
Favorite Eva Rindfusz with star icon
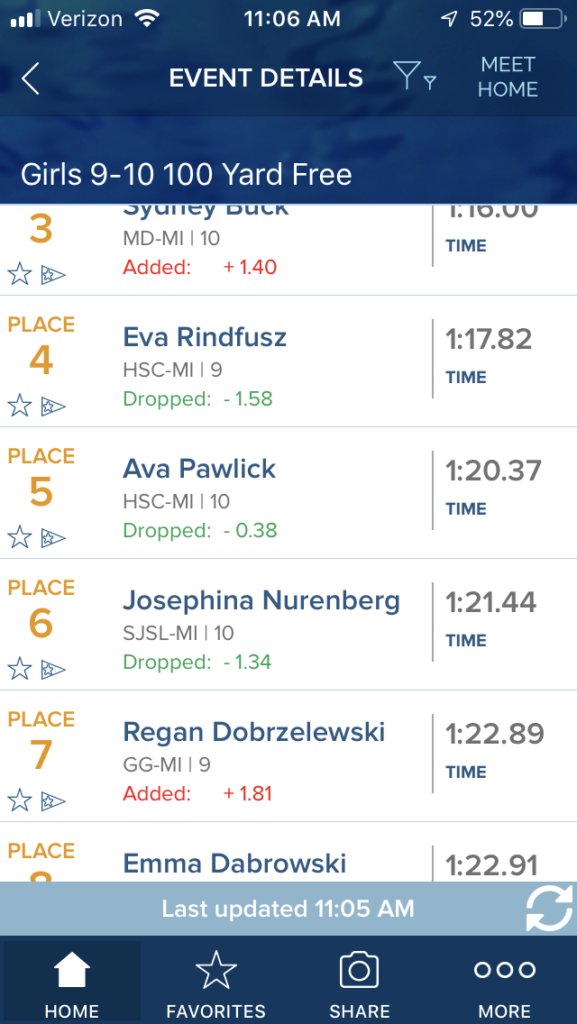20,407
